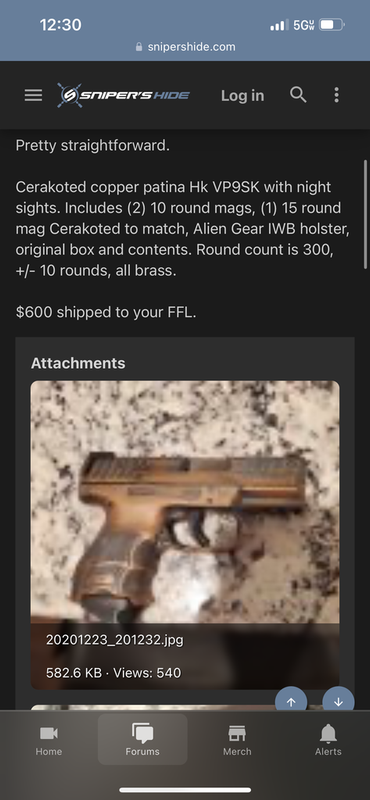This screenshot has width=370, height=800.
Task: Tap the Forums chat bubbles icon
Action: (142, 733)
